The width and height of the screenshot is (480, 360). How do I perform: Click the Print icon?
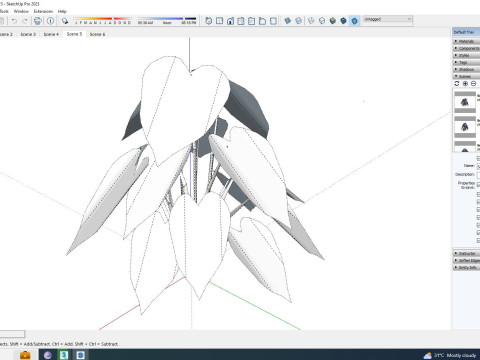tap(38, 21)
